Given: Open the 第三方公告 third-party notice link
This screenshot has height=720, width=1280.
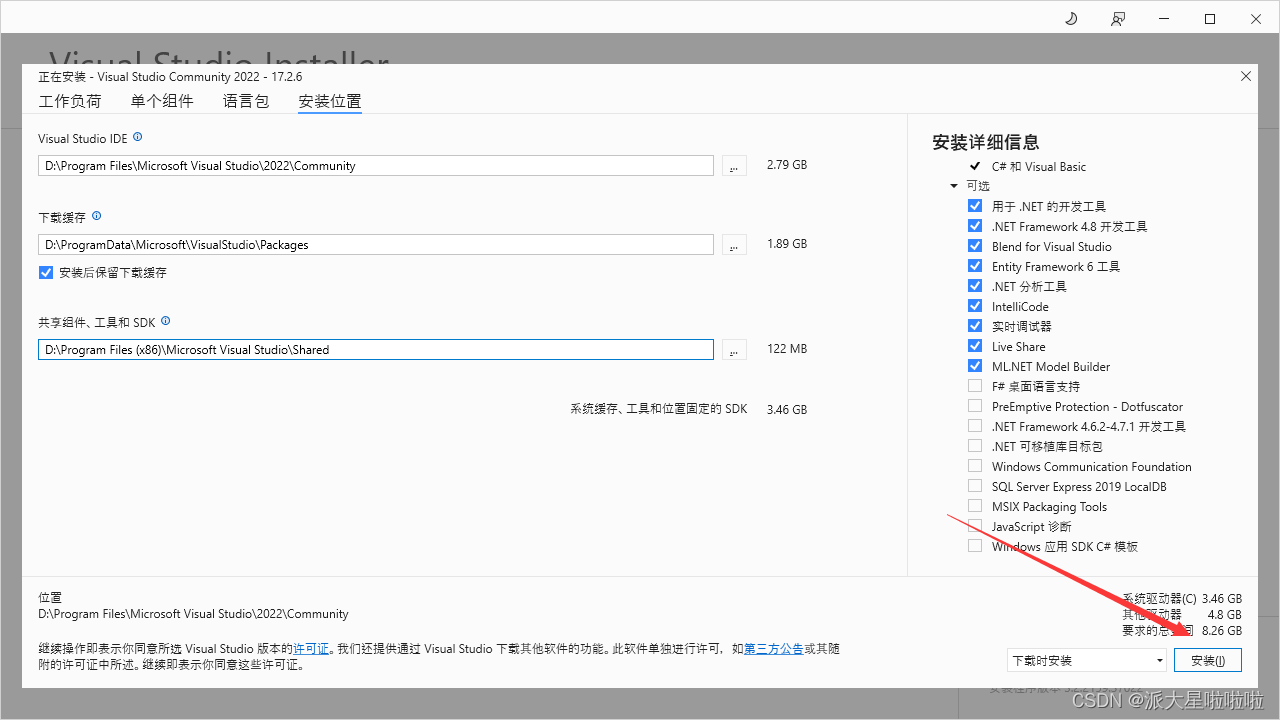Looking at the screenshot, I should click(773, 649).
